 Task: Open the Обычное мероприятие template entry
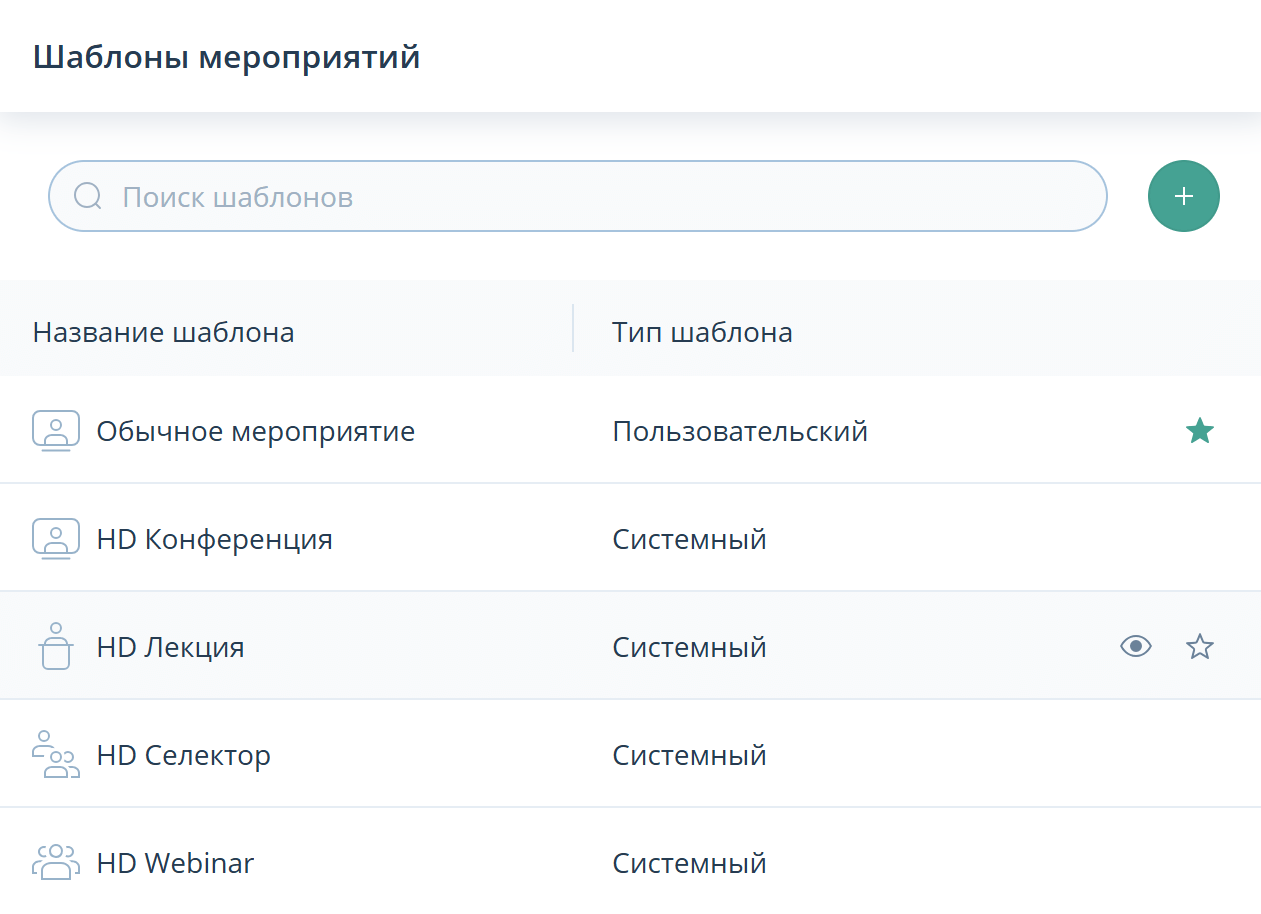[x=255, y=430]
